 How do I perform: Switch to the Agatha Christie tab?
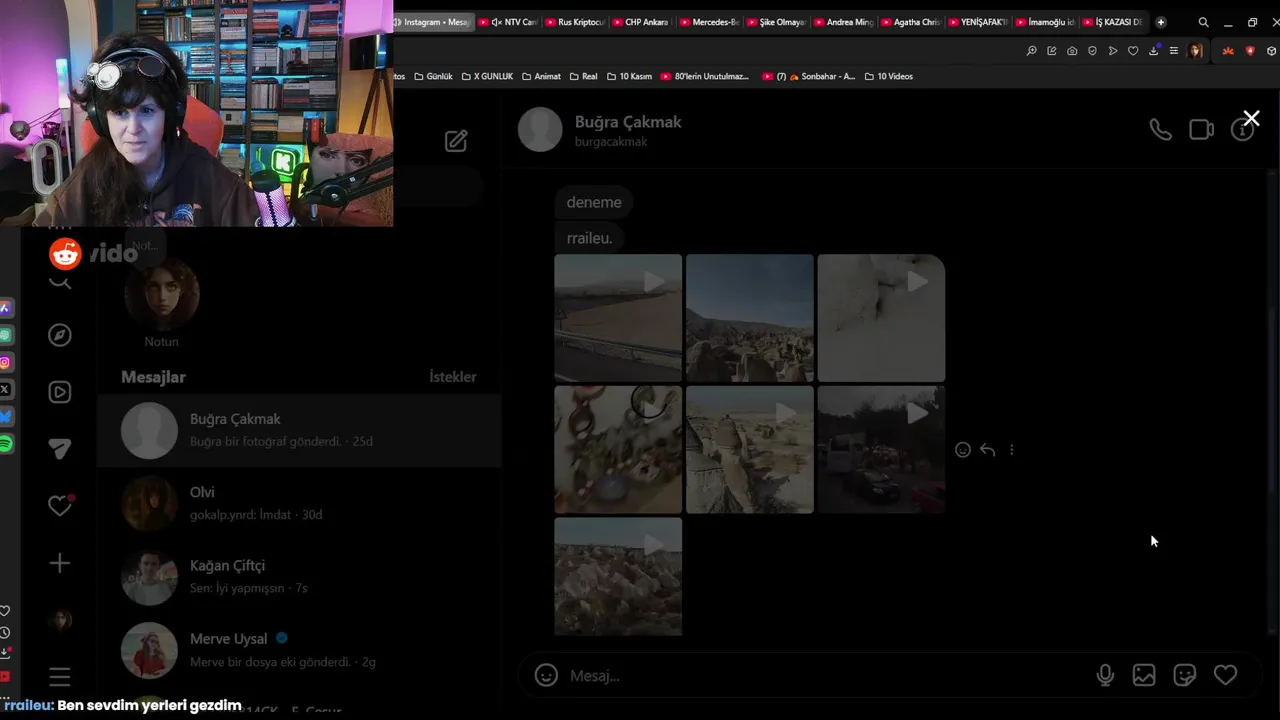(911, 22)
